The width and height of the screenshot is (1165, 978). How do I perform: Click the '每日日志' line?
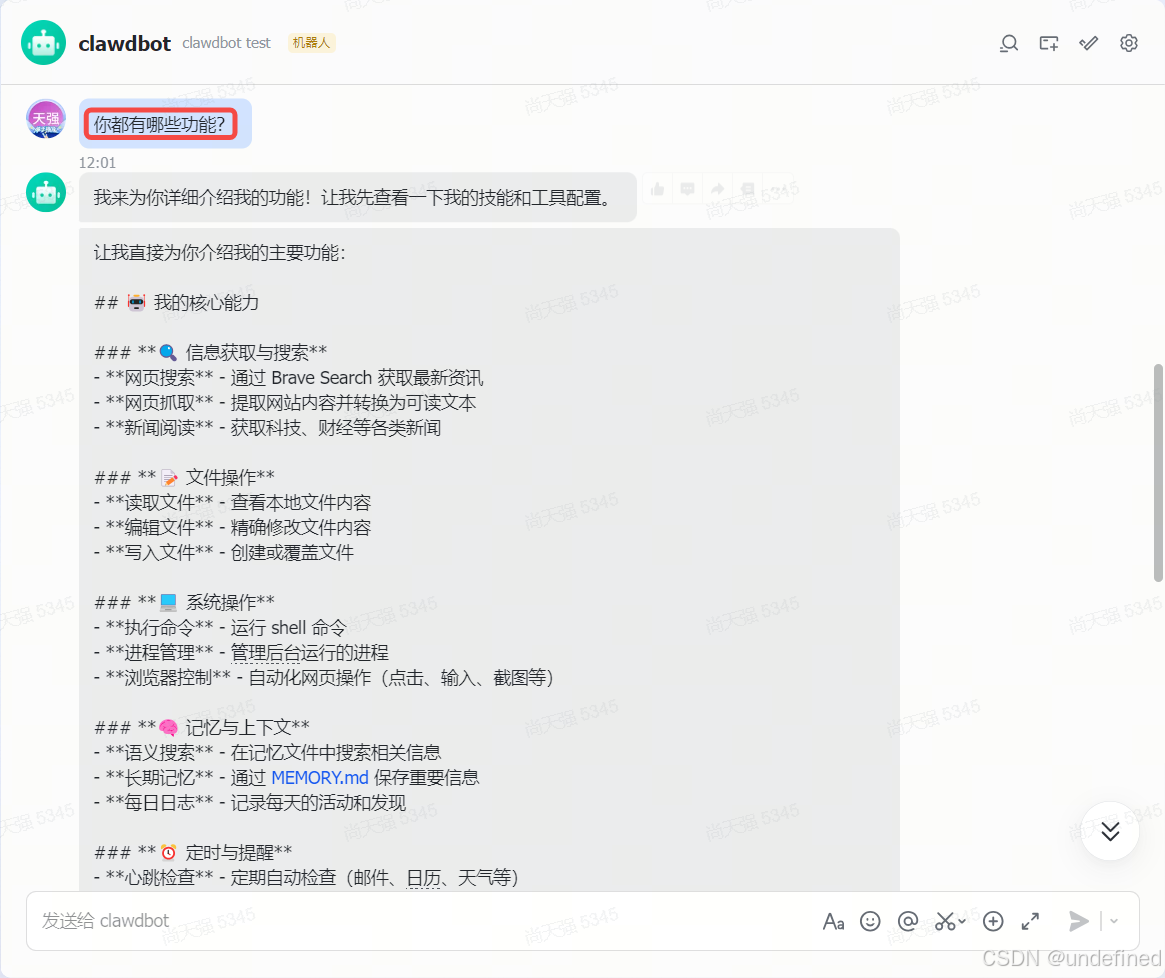pos(250,803)
